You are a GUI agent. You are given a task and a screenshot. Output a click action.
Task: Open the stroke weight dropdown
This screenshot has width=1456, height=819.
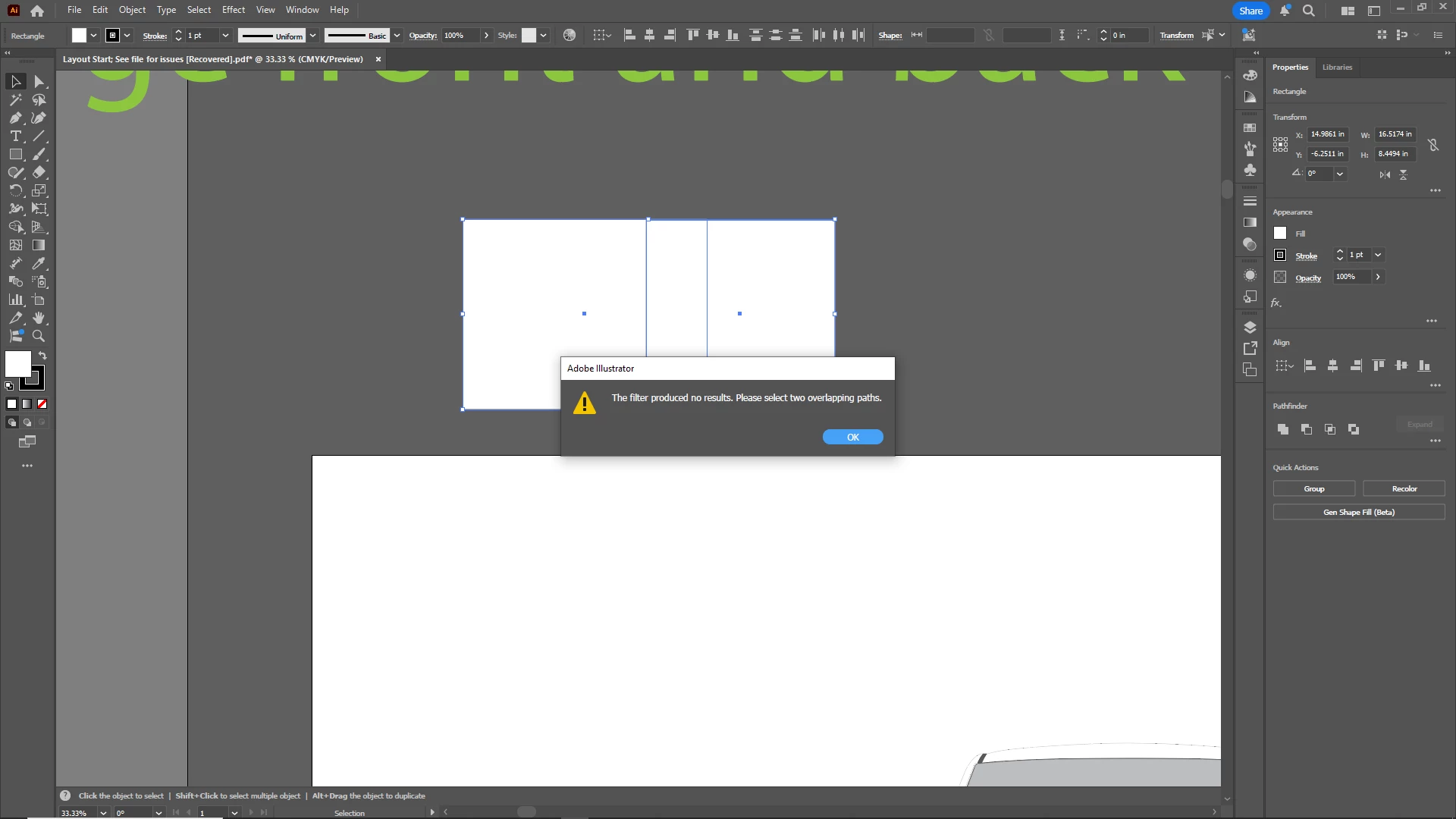225,36
